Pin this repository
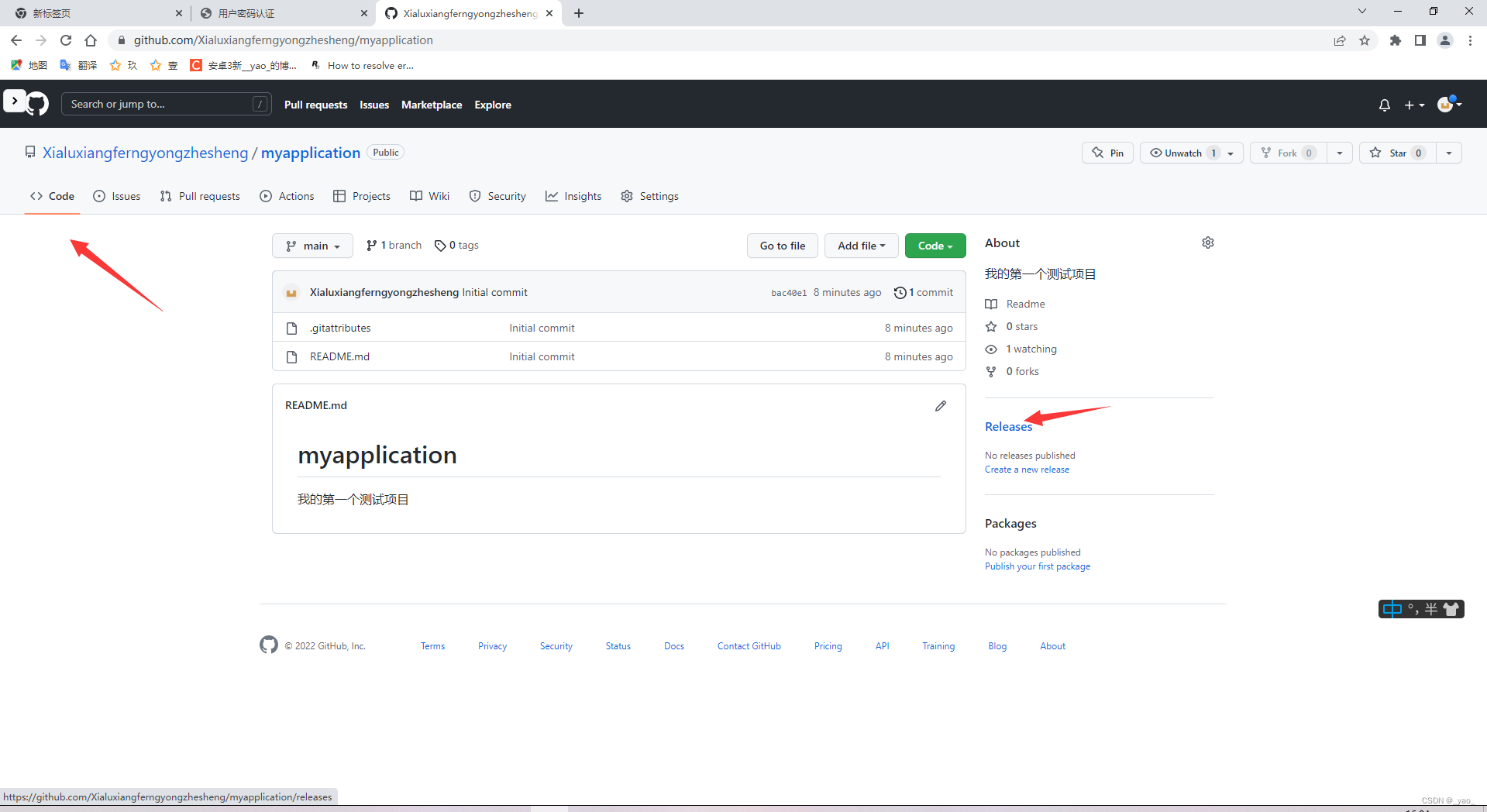This screenshot has height=812, width=1487. 1107,153
